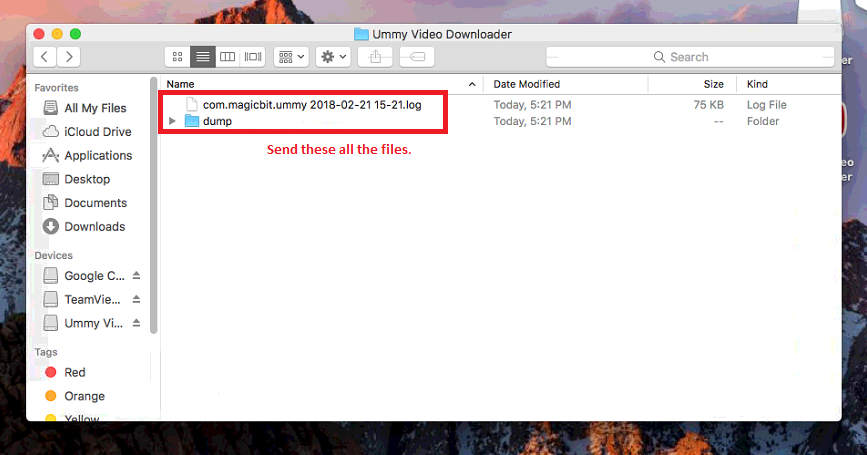The image size is (867, 455).
Task: Switch to column view mode
Action: [x=227, y=56]
